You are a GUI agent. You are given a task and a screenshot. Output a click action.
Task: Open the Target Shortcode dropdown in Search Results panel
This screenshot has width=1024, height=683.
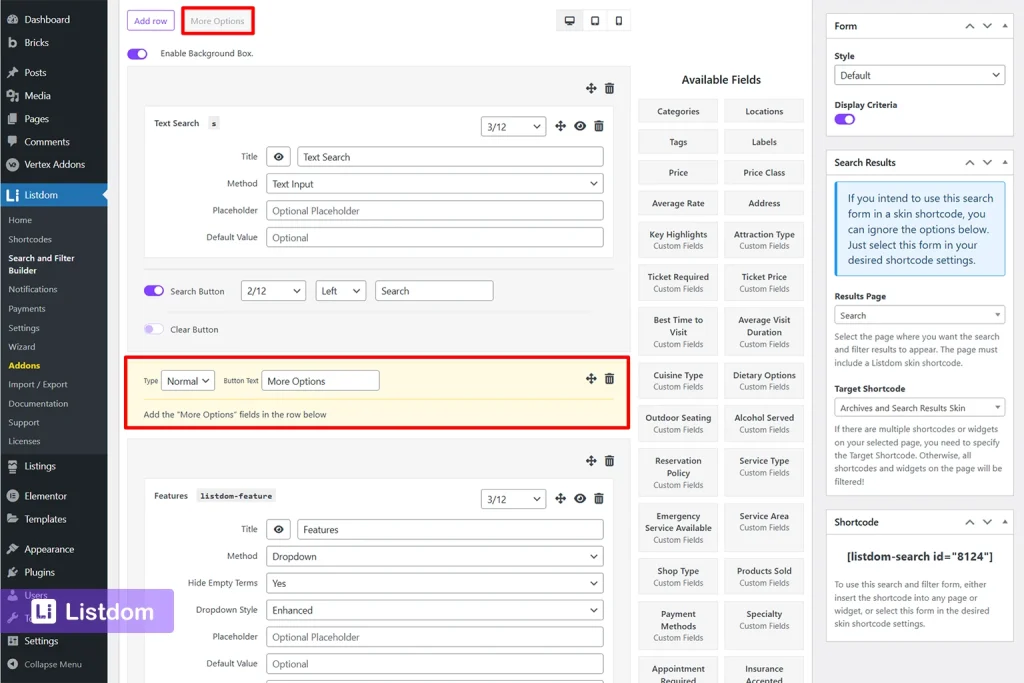918,408
